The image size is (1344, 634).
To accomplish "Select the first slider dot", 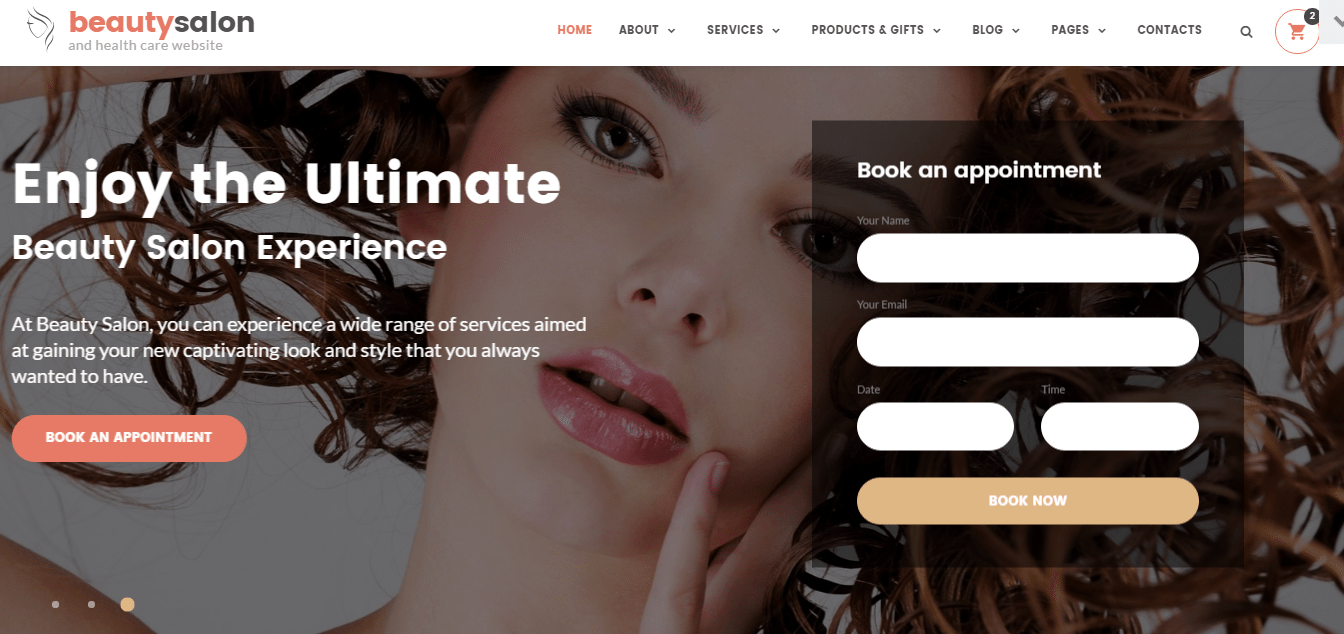I will click(x=55, y=604).
